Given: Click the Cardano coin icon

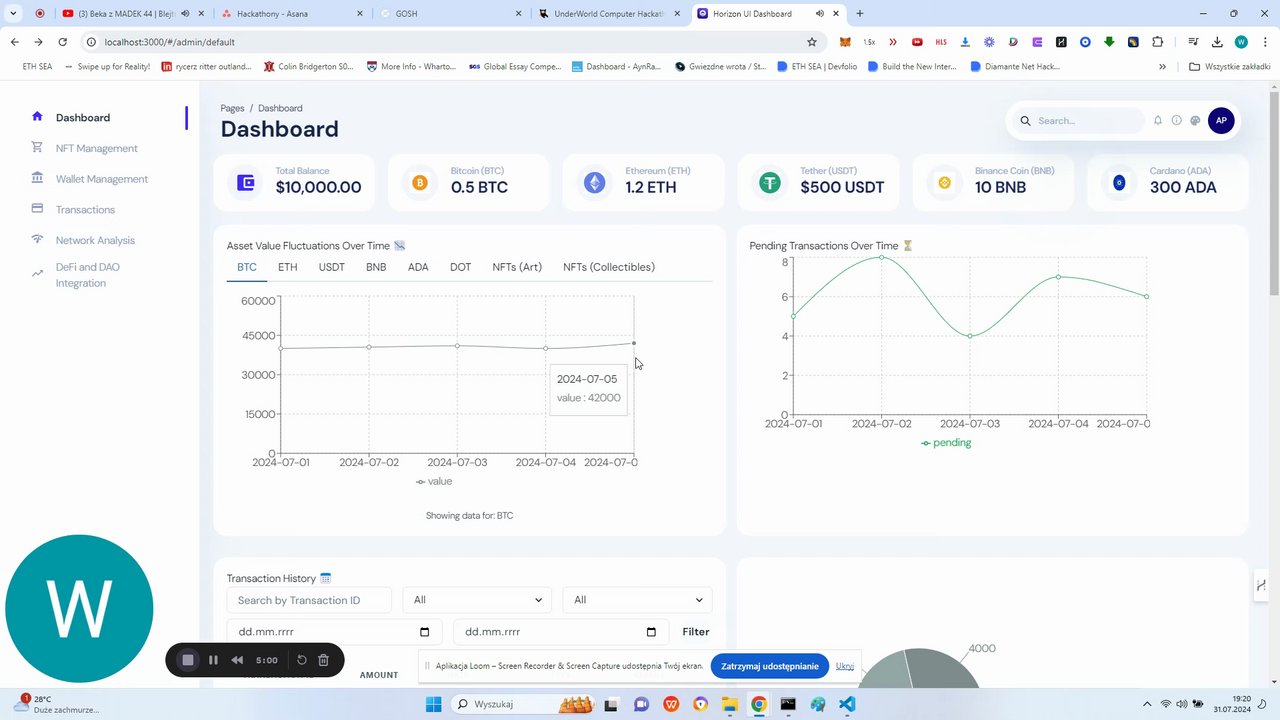Looking at the screenshot, I should (x=1119, y=182).
